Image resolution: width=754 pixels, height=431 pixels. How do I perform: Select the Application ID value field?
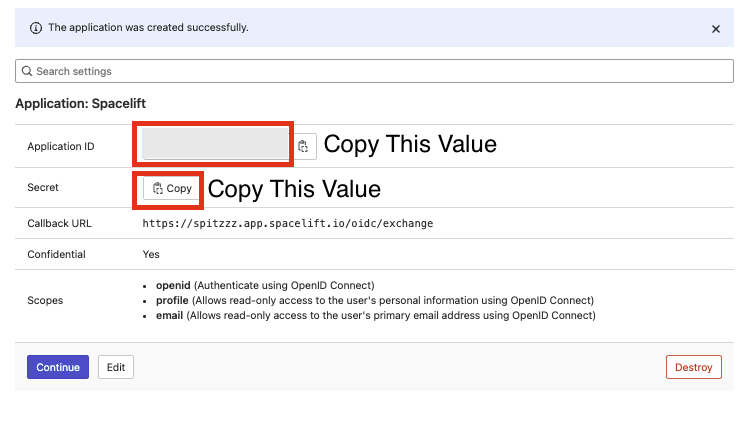point(215,145)
